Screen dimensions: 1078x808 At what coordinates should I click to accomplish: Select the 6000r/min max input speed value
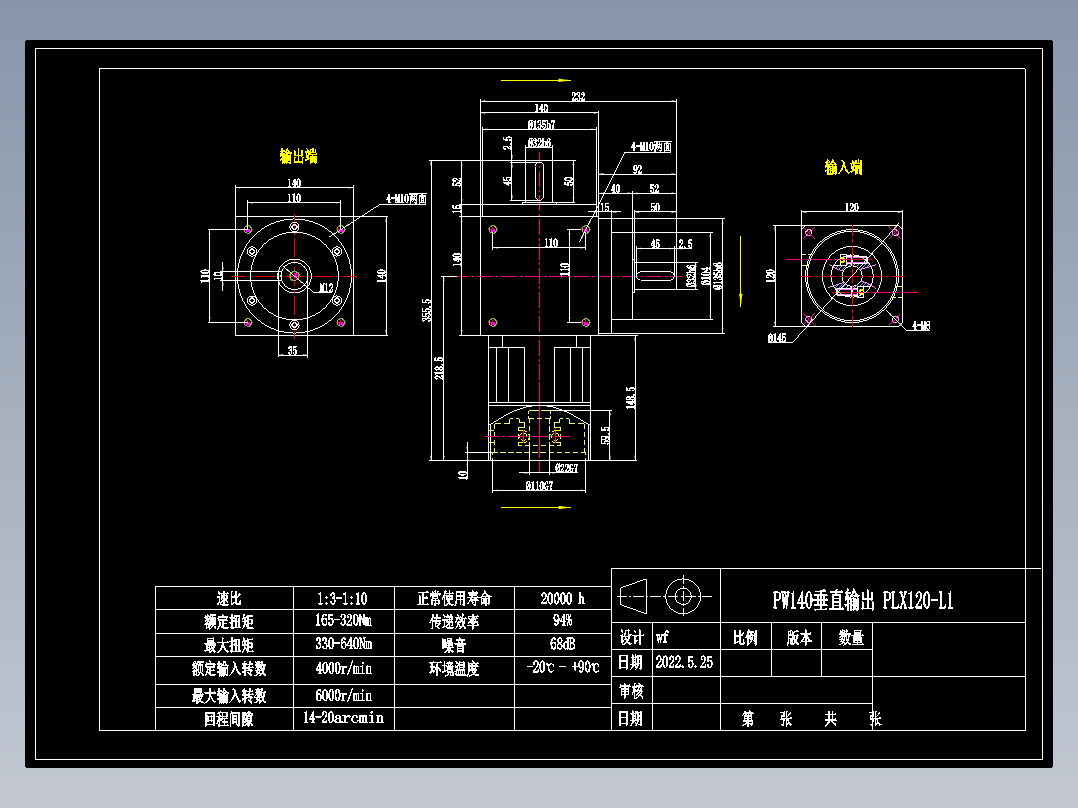(x=344, y=694)
